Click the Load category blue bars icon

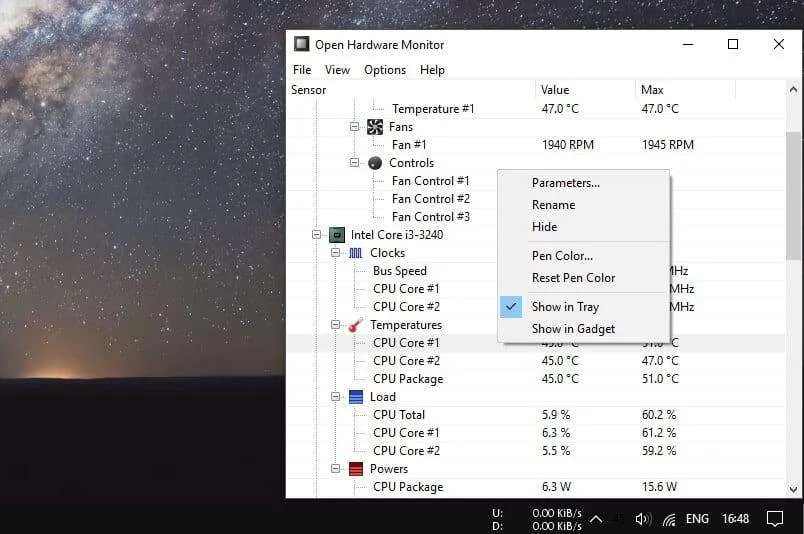[356, 397]
